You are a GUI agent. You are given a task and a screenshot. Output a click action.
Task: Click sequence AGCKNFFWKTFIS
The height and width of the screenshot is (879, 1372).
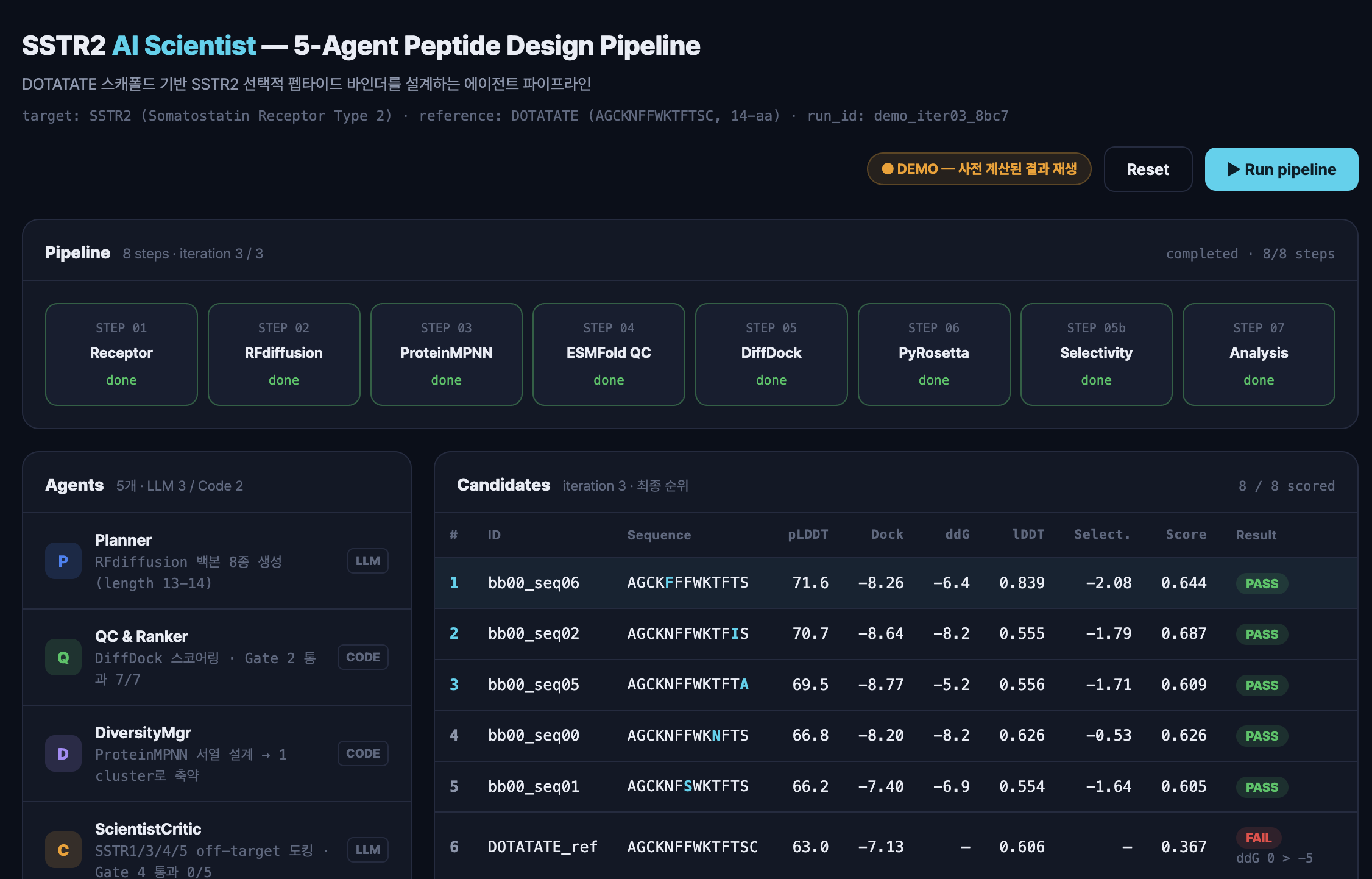point(688,634)
